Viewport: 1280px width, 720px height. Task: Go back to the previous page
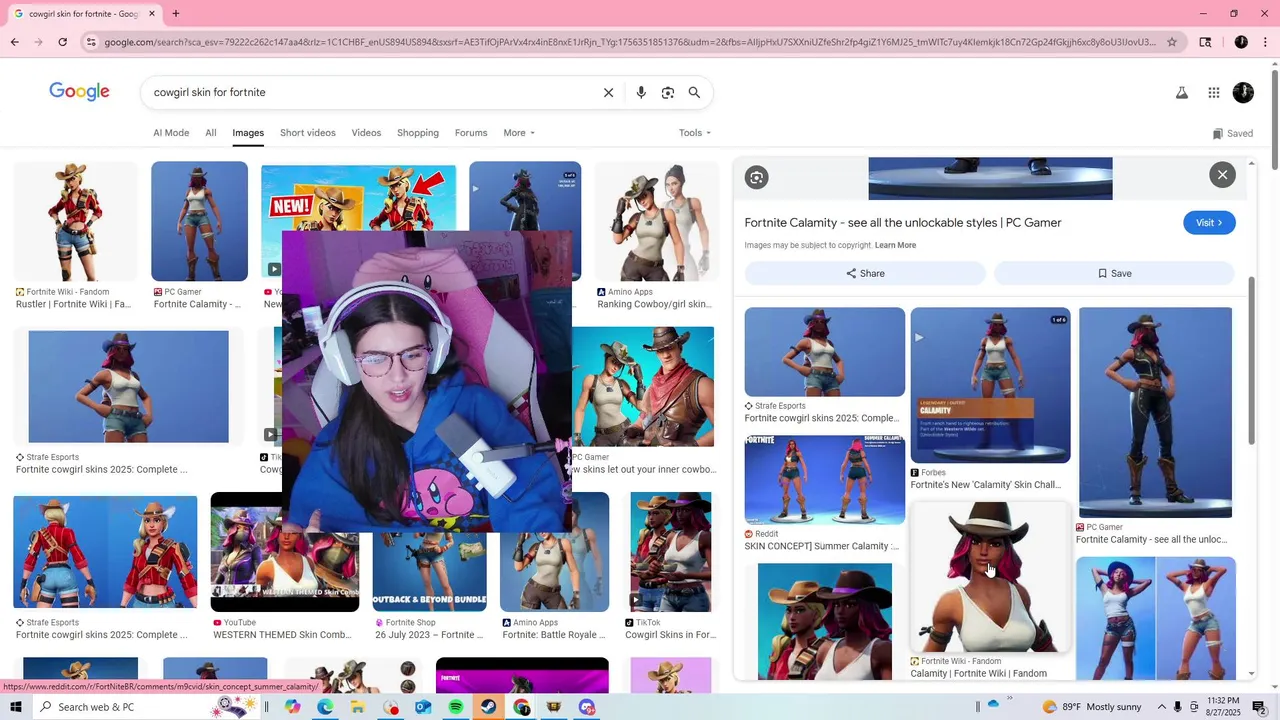(14, 42)
